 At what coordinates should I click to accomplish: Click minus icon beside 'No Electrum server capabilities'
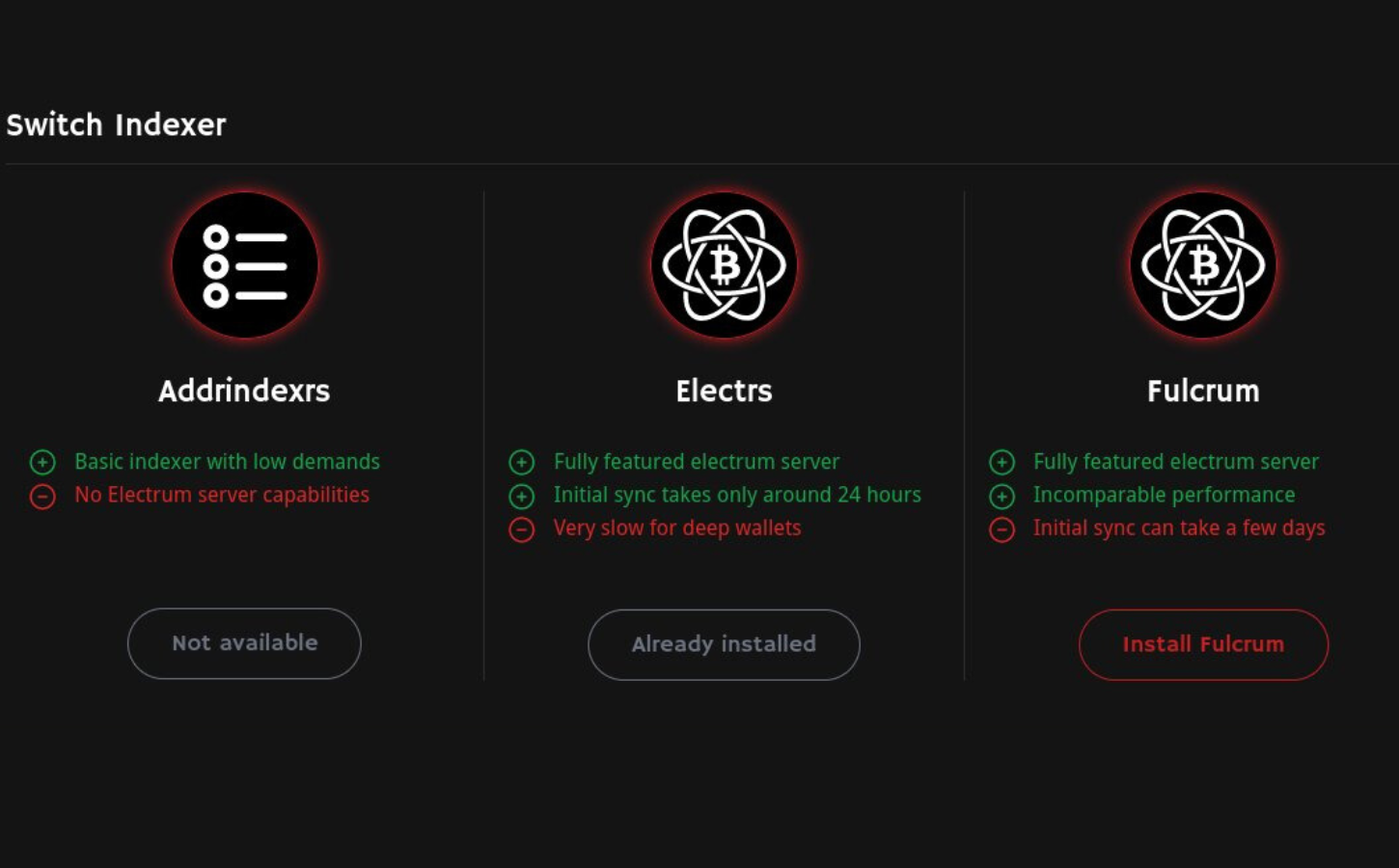42,496
